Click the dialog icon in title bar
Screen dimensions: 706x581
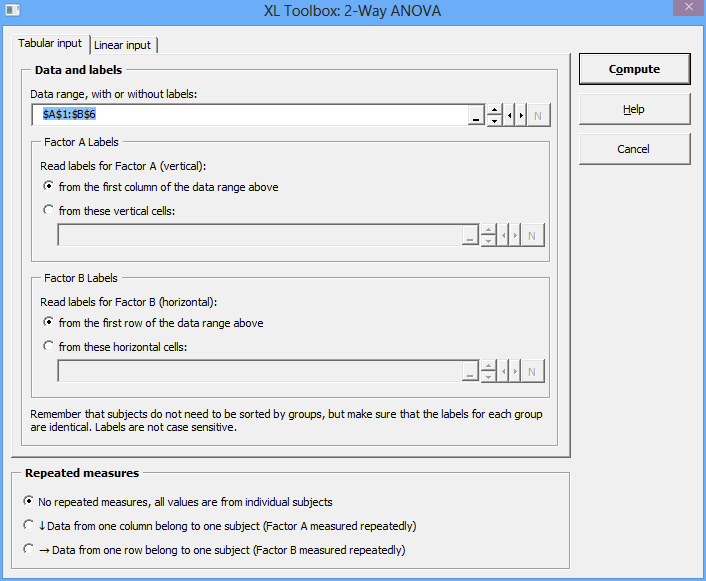[x=12, y=10]
